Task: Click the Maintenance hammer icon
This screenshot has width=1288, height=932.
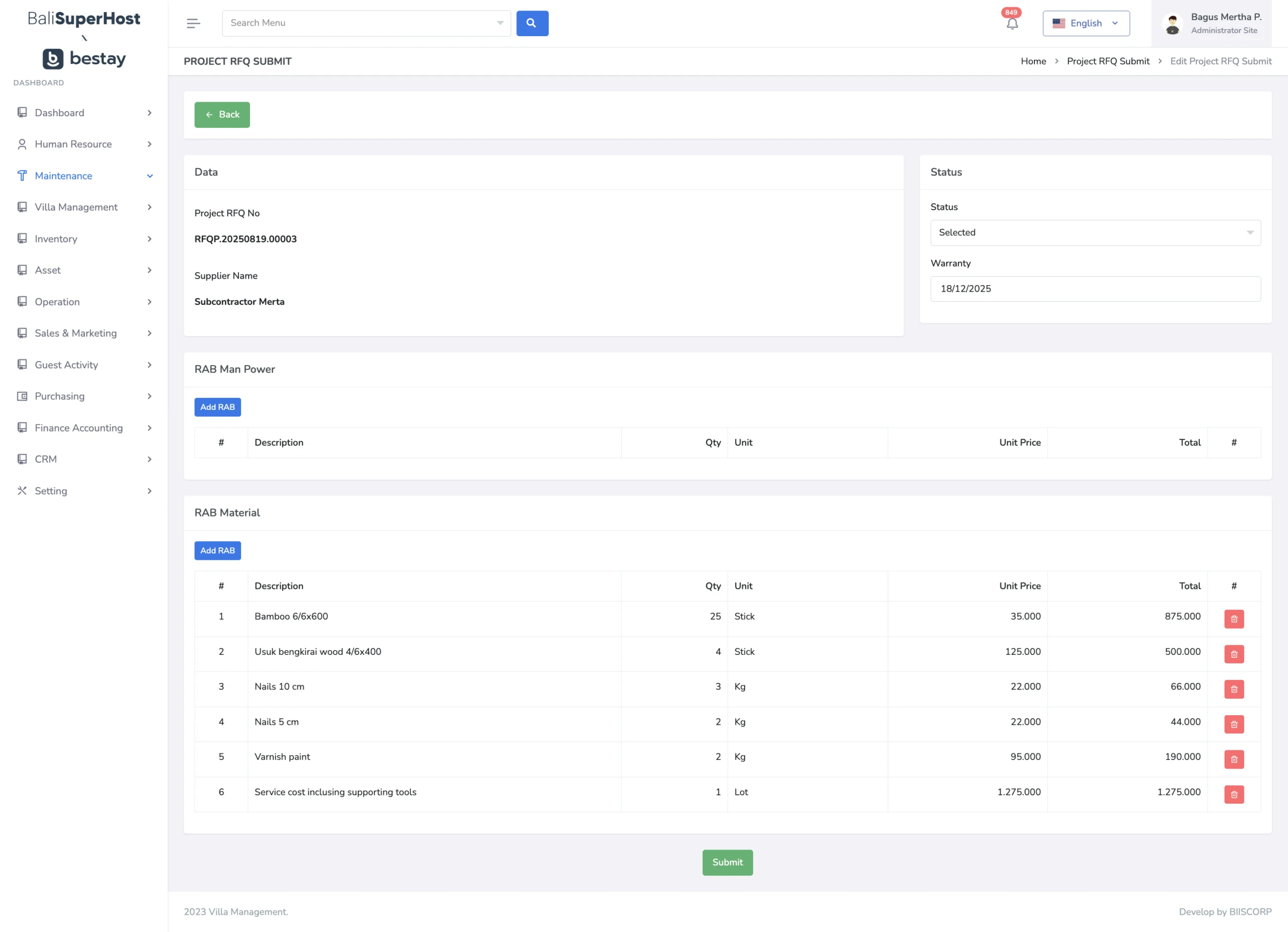Action: 22,176
